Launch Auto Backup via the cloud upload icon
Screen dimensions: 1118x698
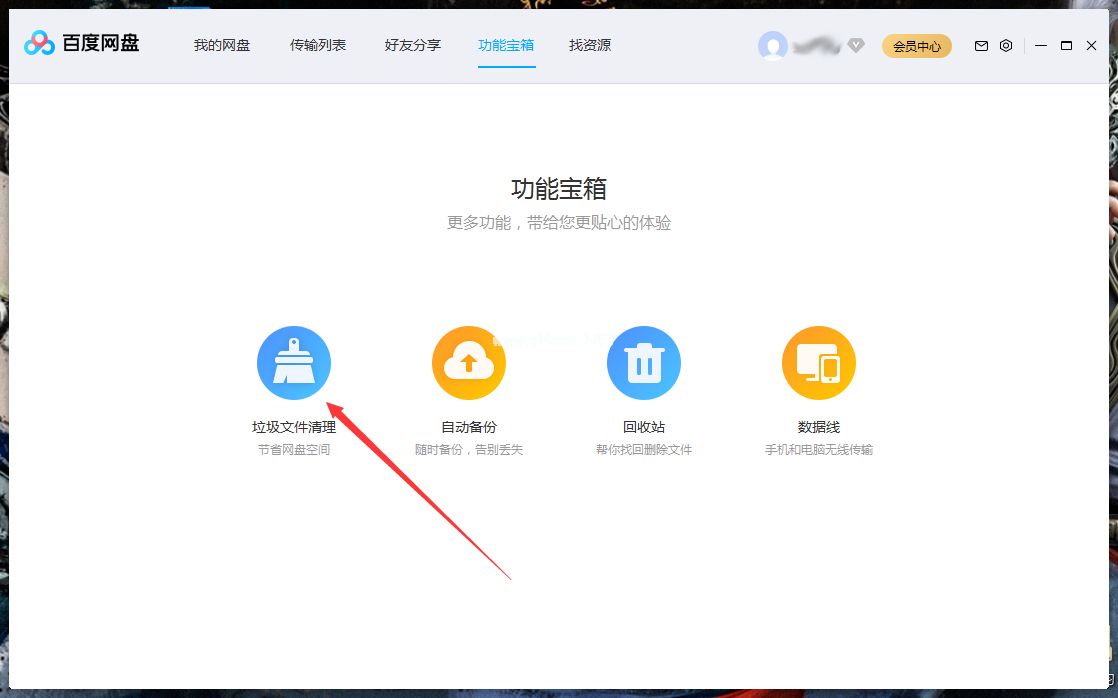point(469,362)
